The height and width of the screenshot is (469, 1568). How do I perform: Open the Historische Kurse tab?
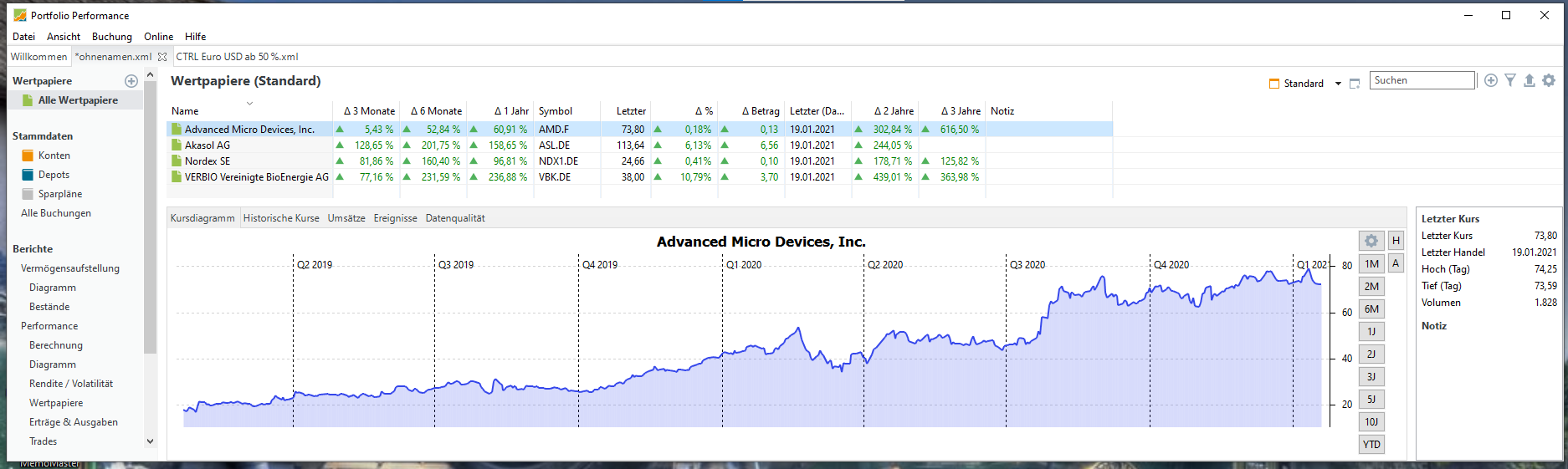coord(281,218)
